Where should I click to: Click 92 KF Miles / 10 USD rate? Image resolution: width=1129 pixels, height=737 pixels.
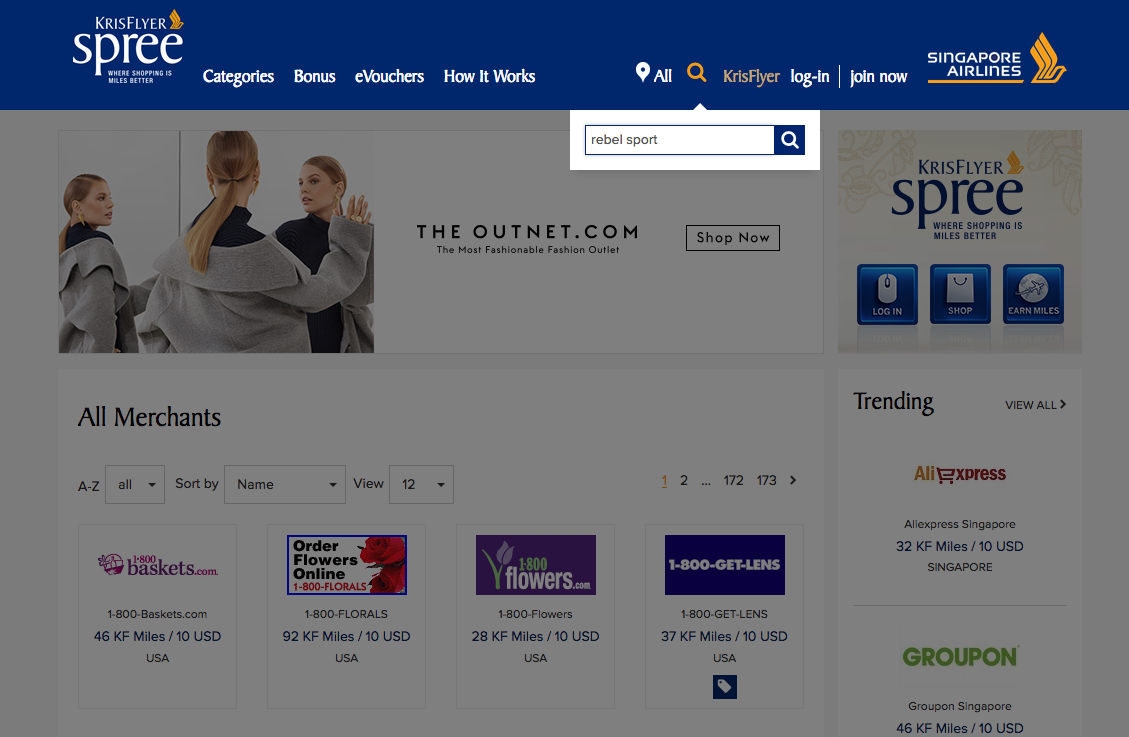click(346, 636)
